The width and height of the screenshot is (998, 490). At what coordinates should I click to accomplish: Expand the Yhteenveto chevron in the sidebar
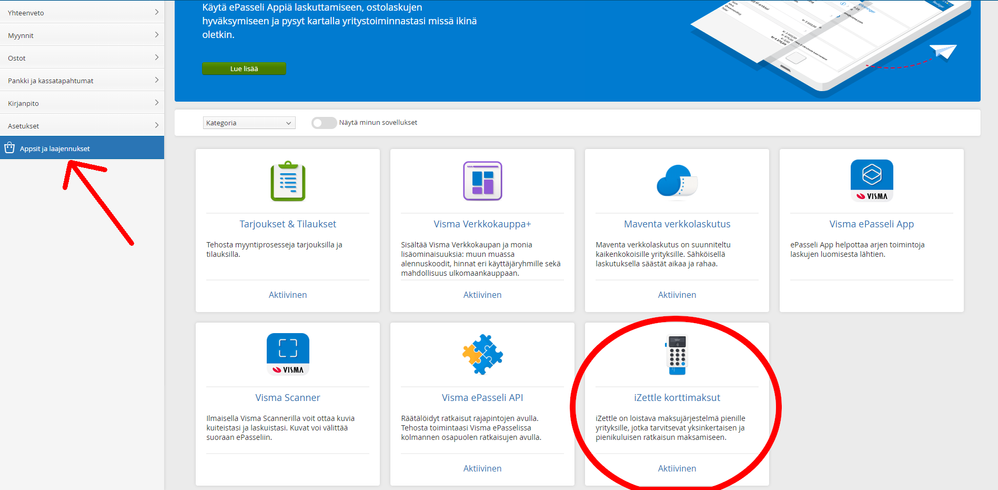(x=157, y=12)
